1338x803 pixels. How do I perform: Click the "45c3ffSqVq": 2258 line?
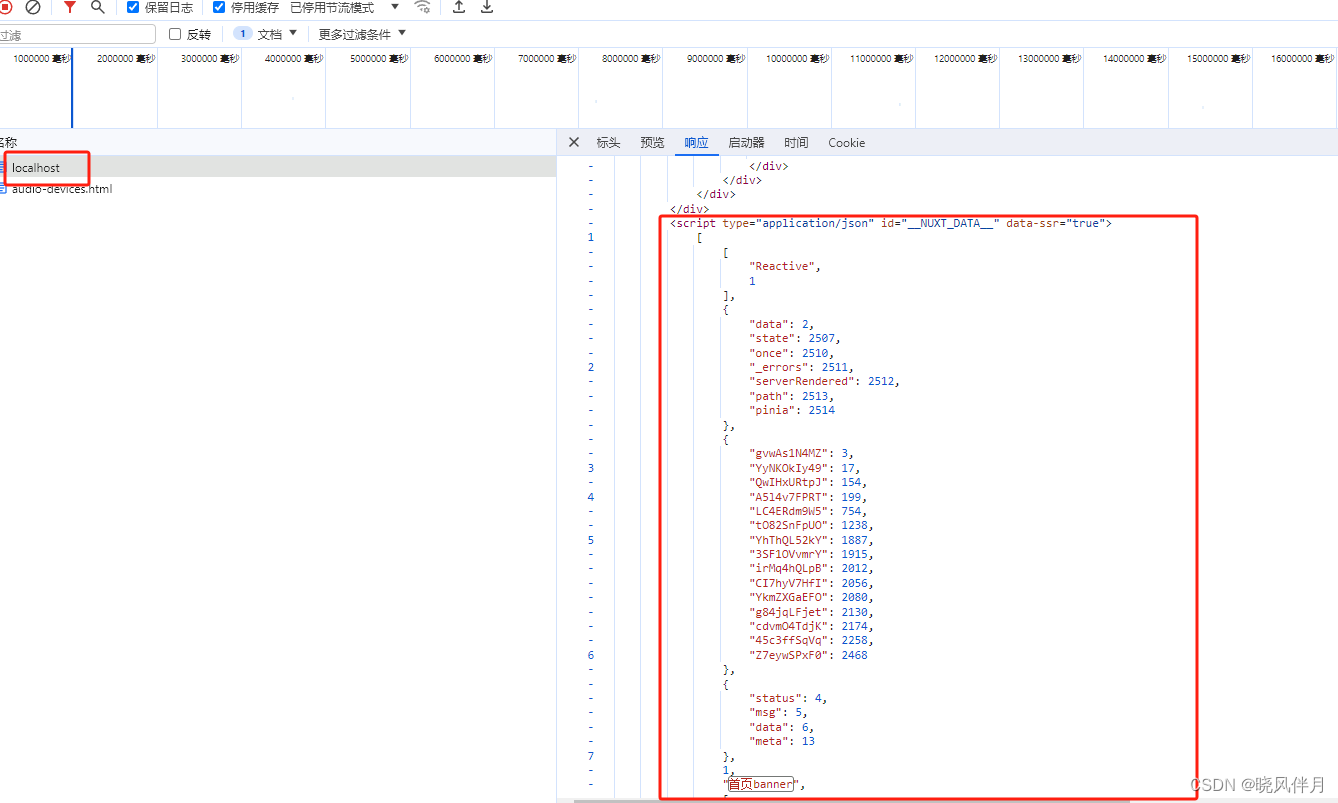812,640
